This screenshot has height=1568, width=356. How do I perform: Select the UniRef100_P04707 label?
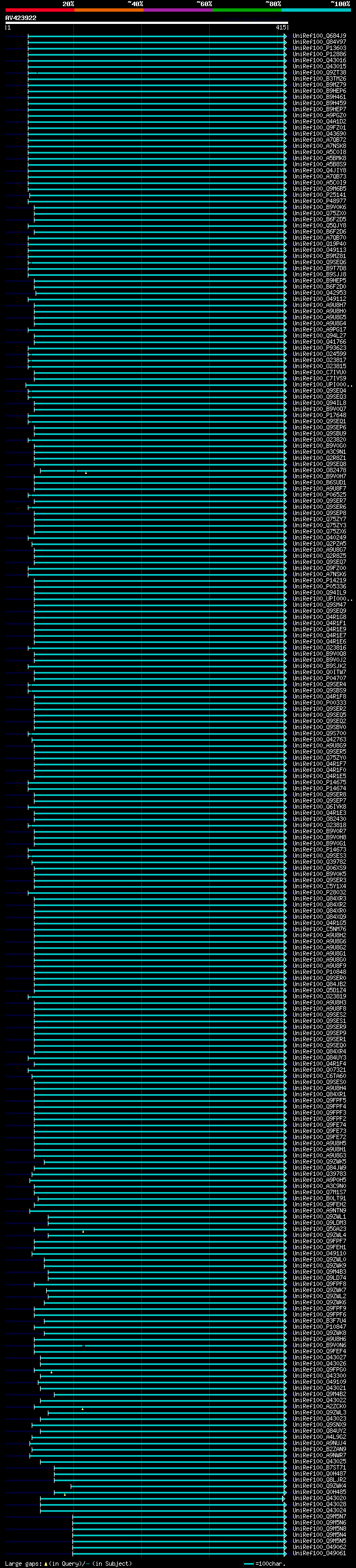point(319,679)
